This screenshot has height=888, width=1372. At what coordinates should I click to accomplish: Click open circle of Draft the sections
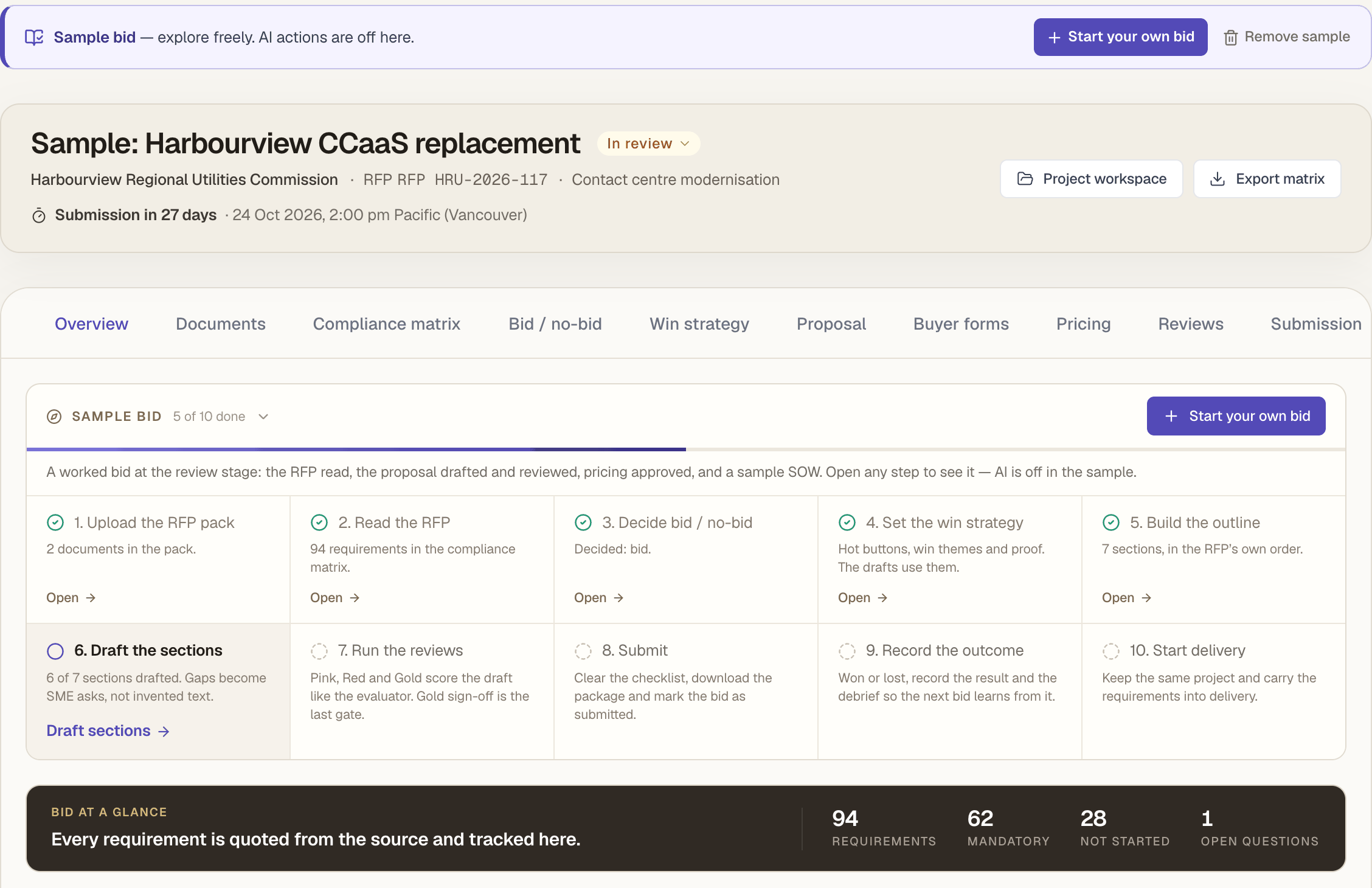[55, 651]
